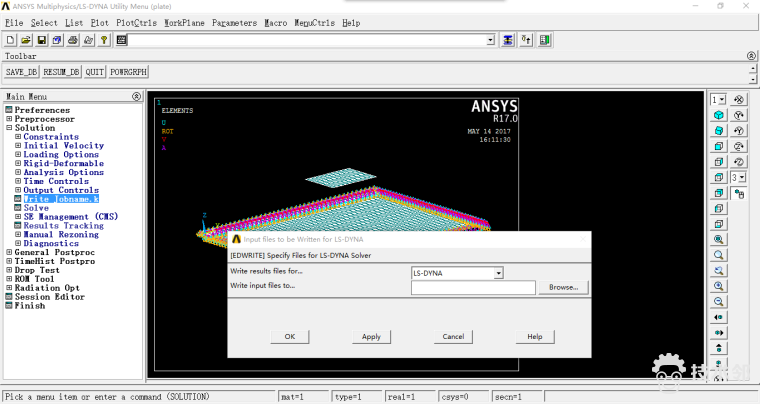Click the Fit View magnifier icon
The image size is (760, 404).
pyautogui.click(x=719, y=240)
